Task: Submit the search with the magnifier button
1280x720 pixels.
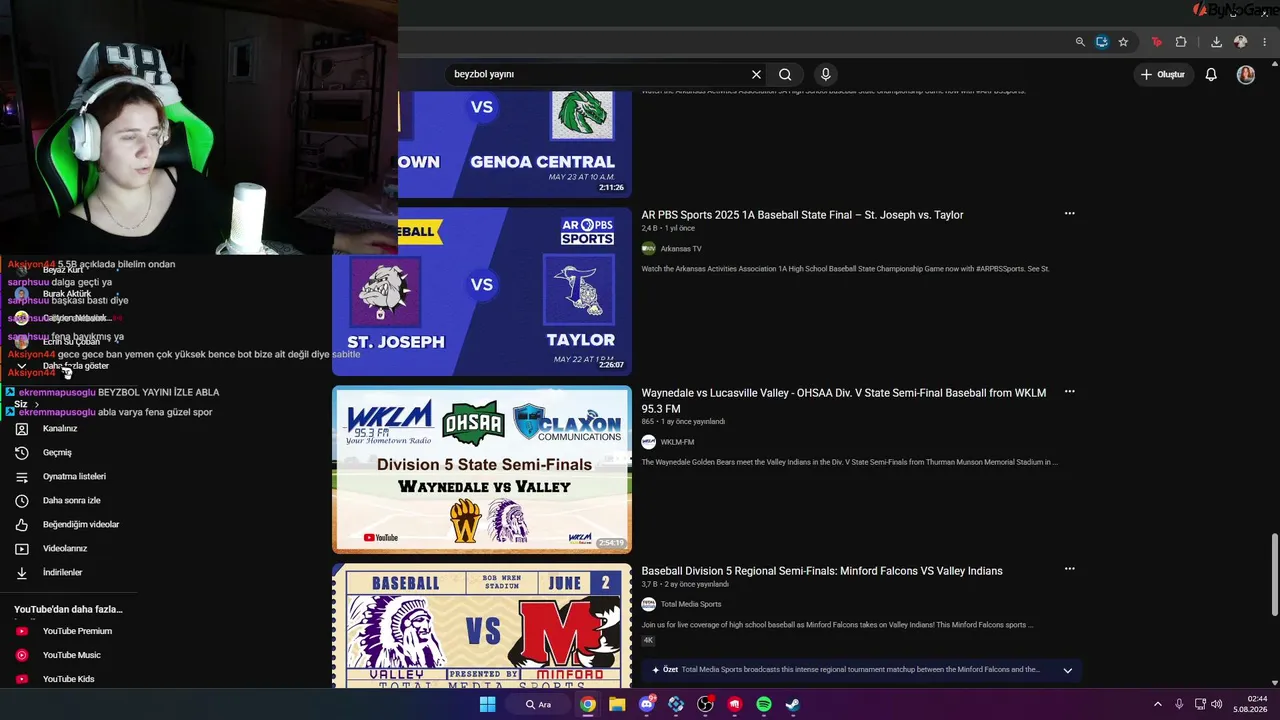Action: pos(785,74)
